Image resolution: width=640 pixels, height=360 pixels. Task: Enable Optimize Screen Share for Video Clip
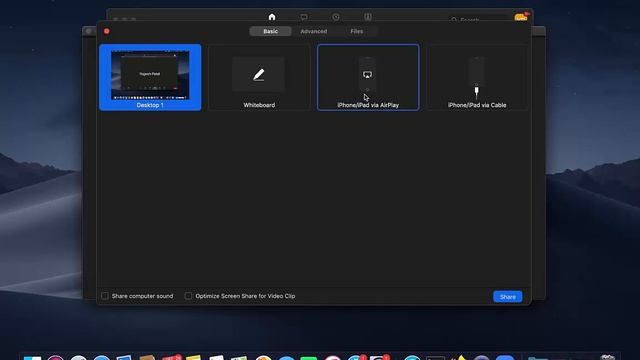[188, 296]
